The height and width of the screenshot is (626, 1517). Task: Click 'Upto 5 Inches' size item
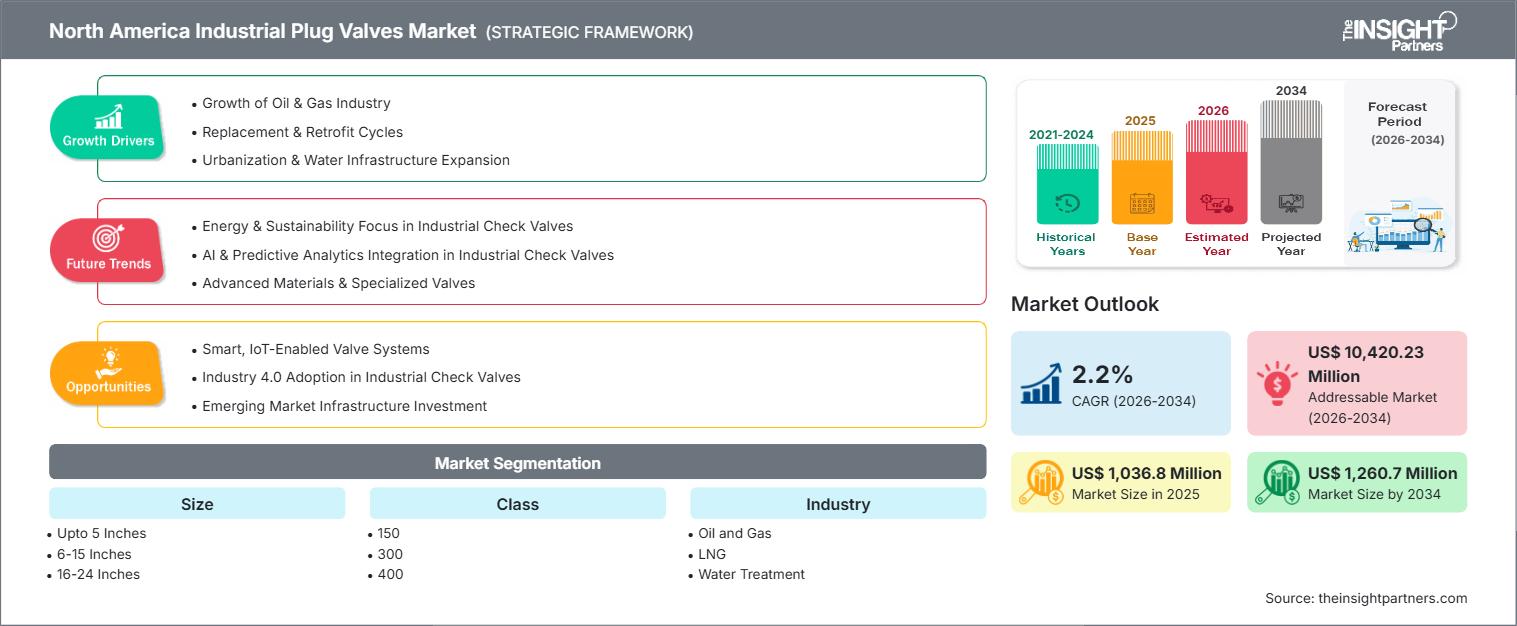[101, 533]
